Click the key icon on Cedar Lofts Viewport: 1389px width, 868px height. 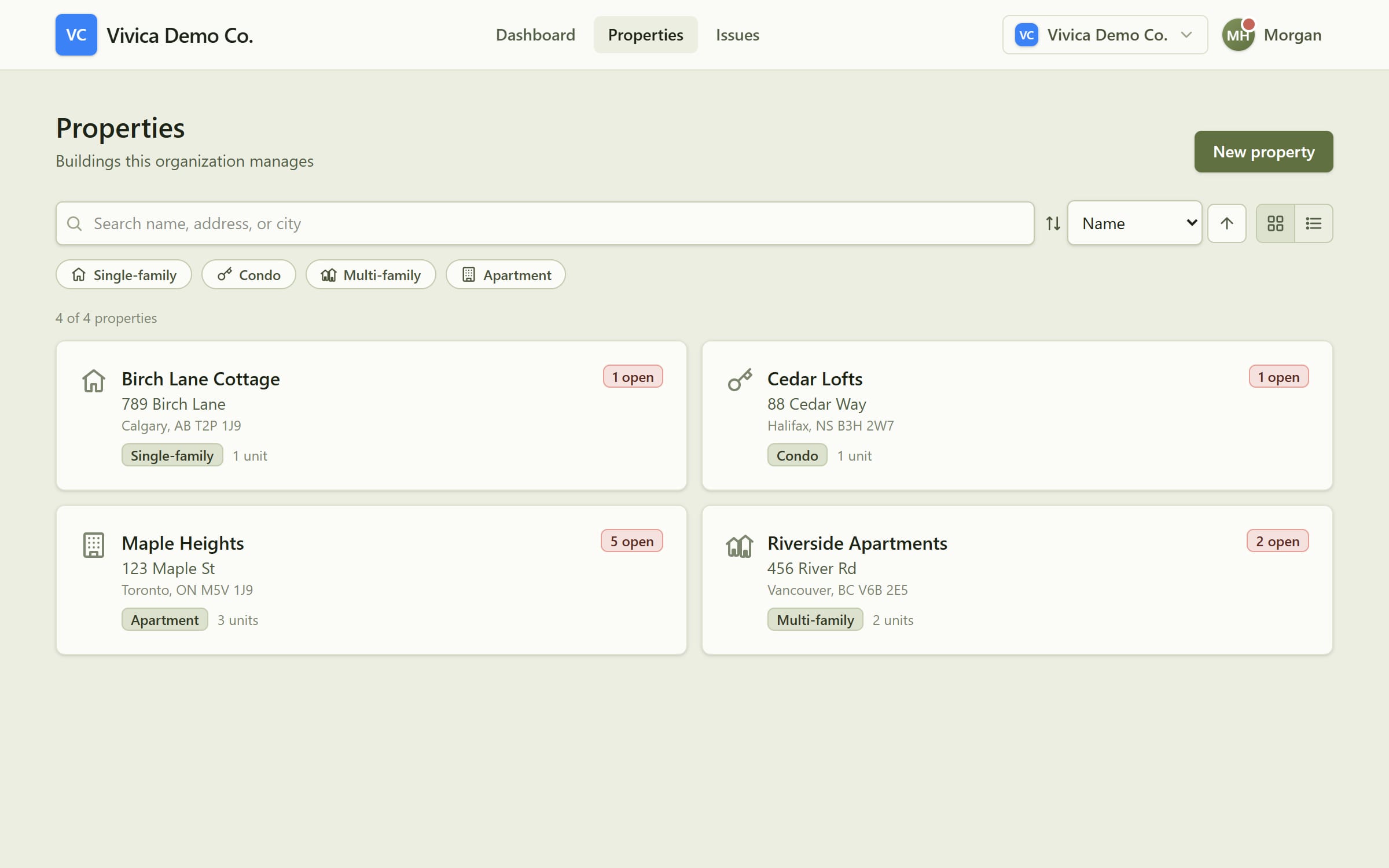(739, 380)
